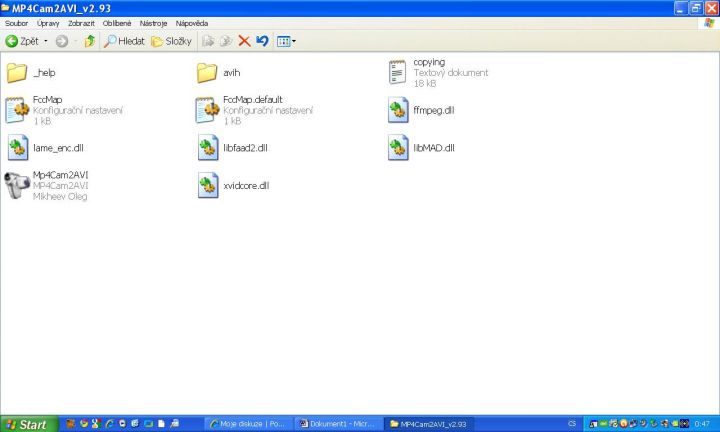This screenshot has height=432, width=720.
Task: Select the ffmpeg.dll file icon
Action: (x=398, y=110)
